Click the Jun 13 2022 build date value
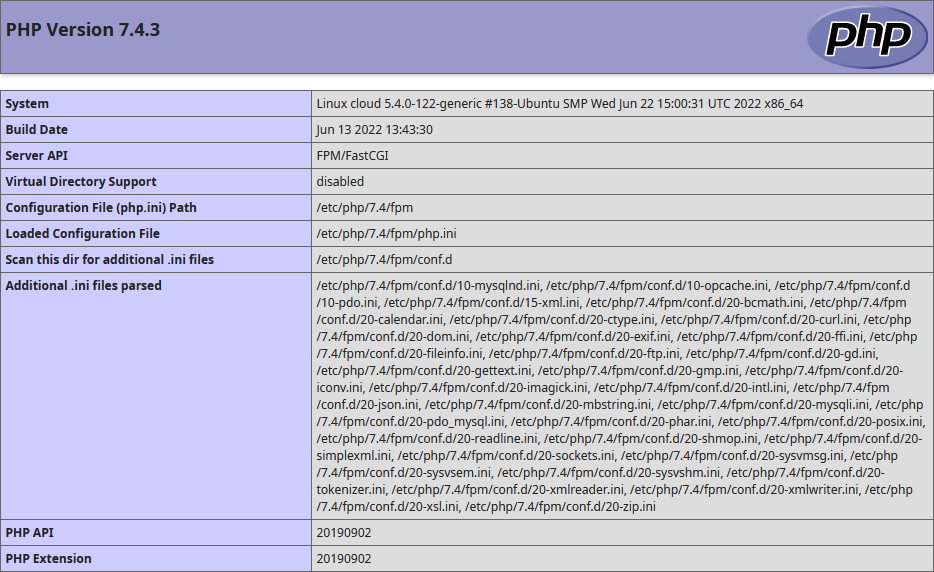Viewport: 934px width, 572px height. [x=374, y=130]
